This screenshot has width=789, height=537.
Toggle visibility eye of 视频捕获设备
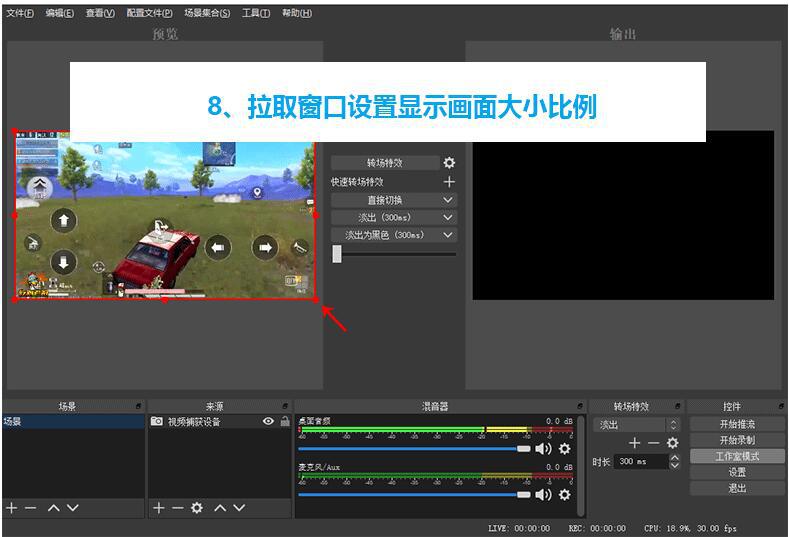click(x=268, y=421)
